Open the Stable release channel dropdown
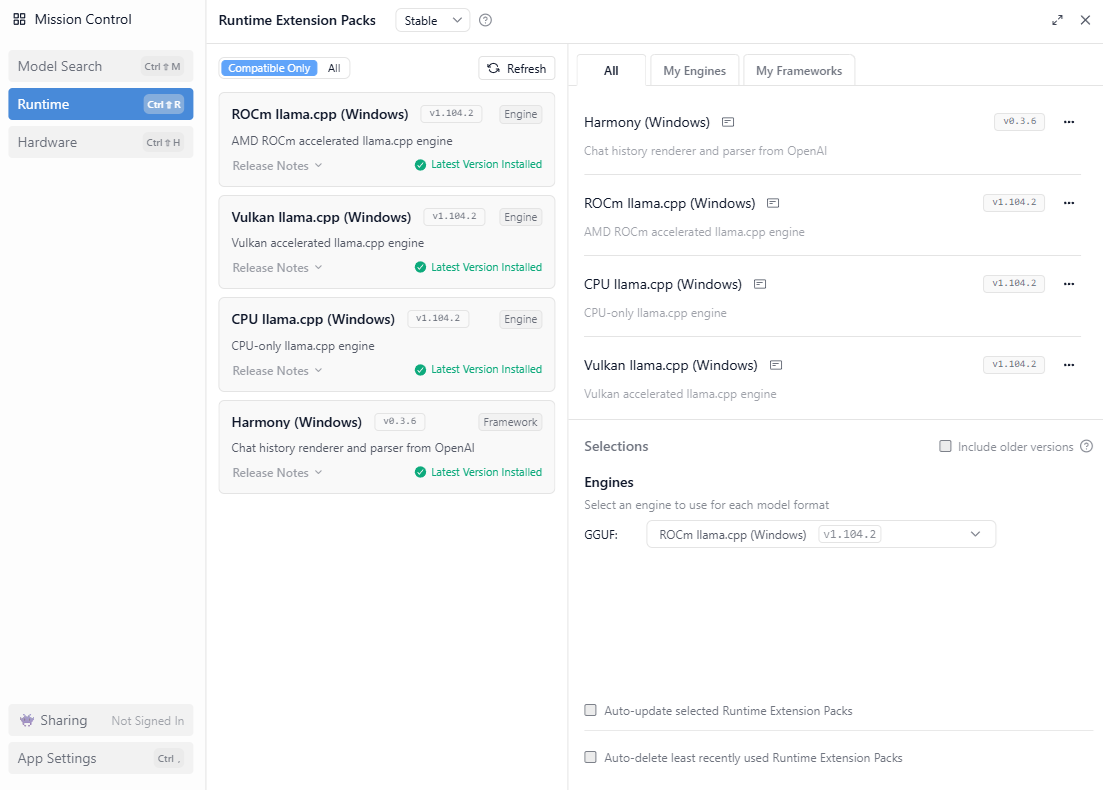 (432, 20)
